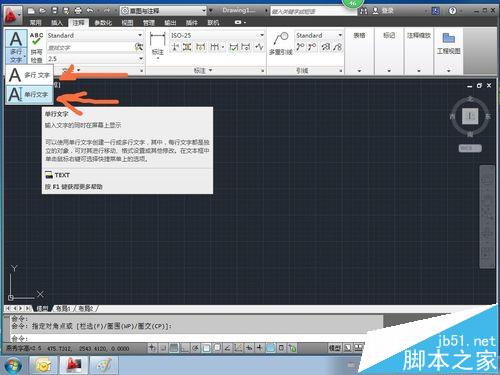500x375 pixels.
Task: Click the 工程视图 folder icon
Action: (x=448, y=38)
